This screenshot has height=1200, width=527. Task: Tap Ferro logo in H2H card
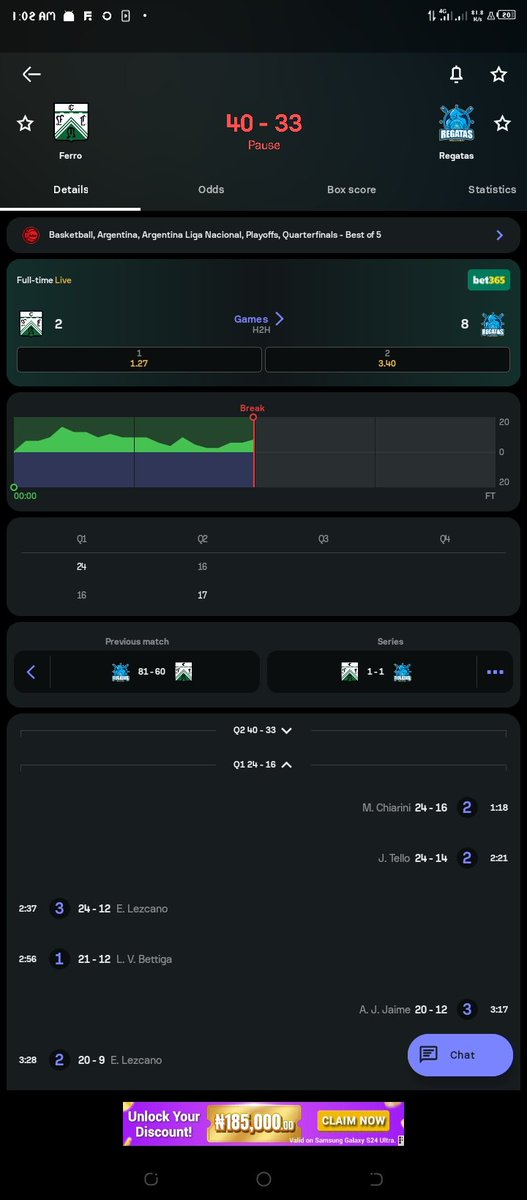point(30,324)
